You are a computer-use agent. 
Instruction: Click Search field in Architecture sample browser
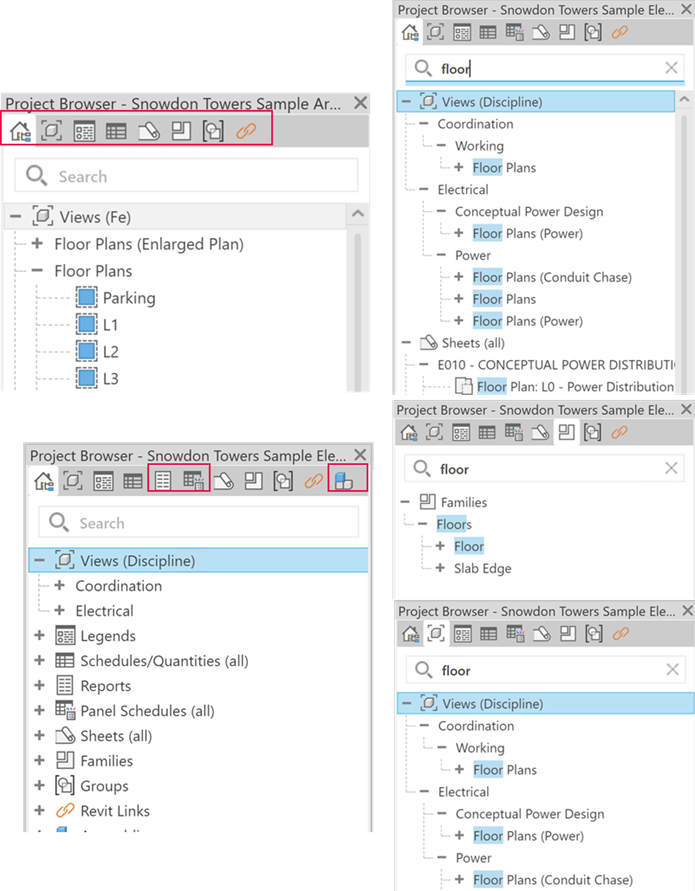click(186, 176)
